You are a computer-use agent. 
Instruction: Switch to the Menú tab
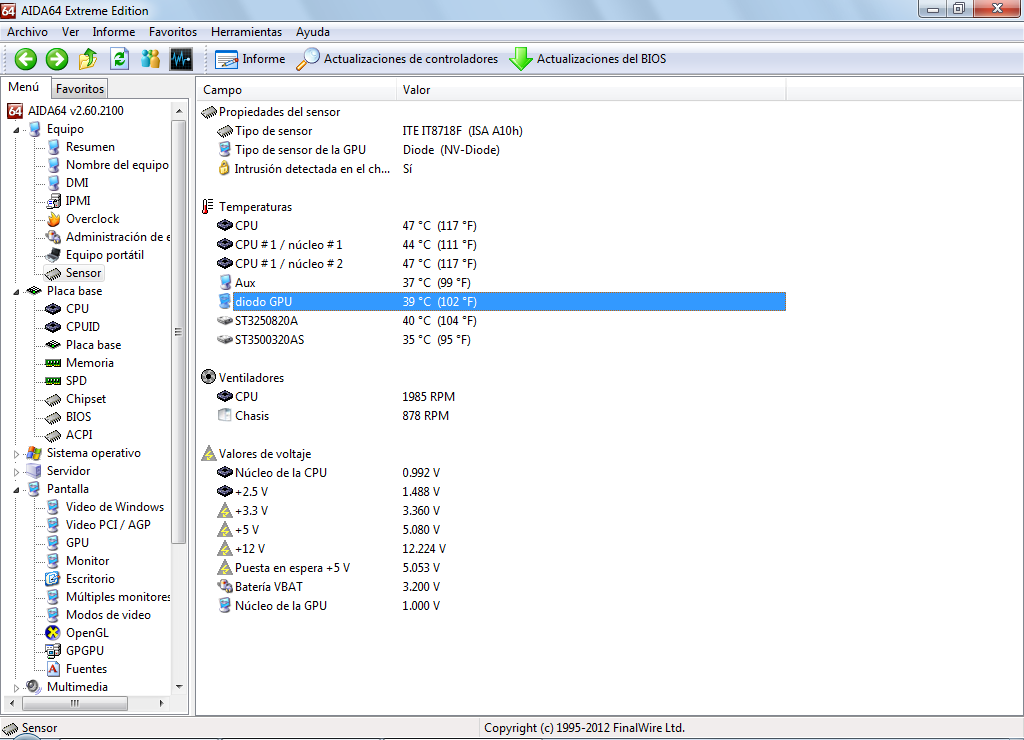tap(24, 87)
